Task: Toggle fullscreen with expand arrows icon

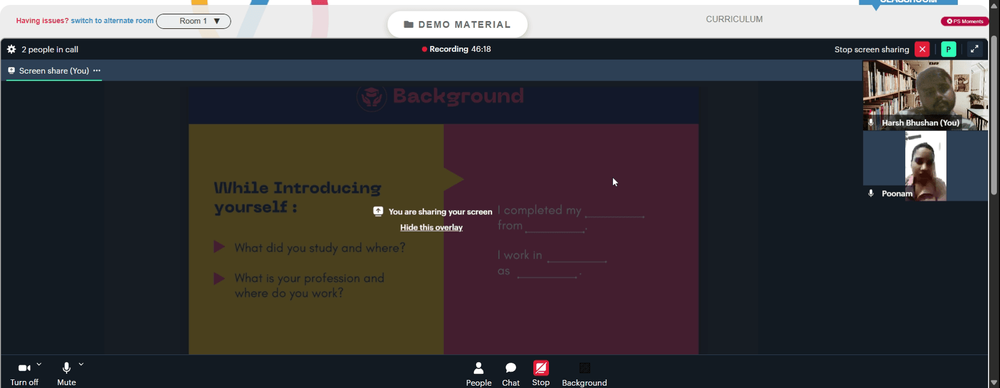Action: pyautogui.click(x=974, y=49)
